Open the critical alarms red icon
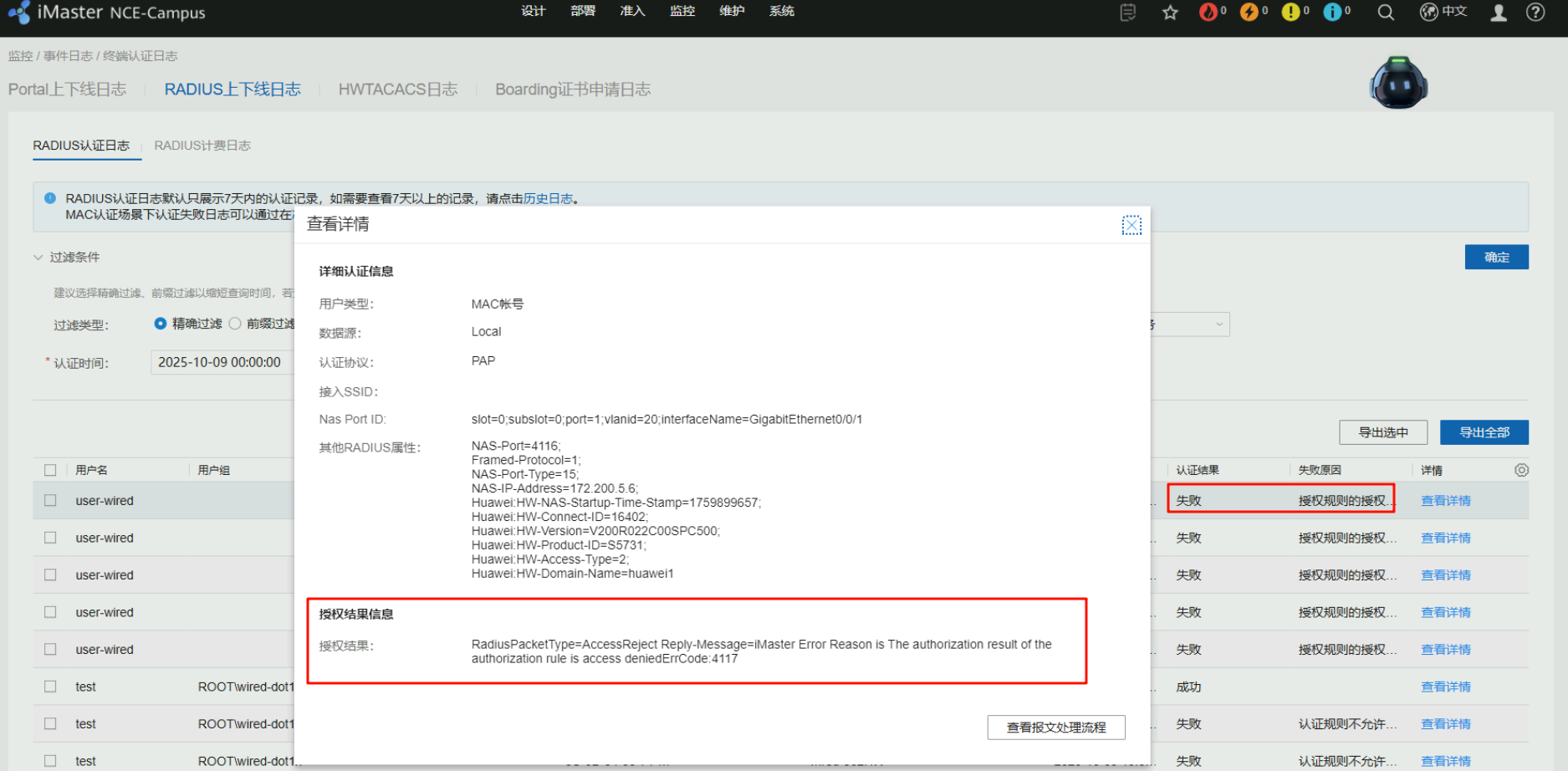The height and width of the screenshot is (771, 1568). [x=1208, y=12]
